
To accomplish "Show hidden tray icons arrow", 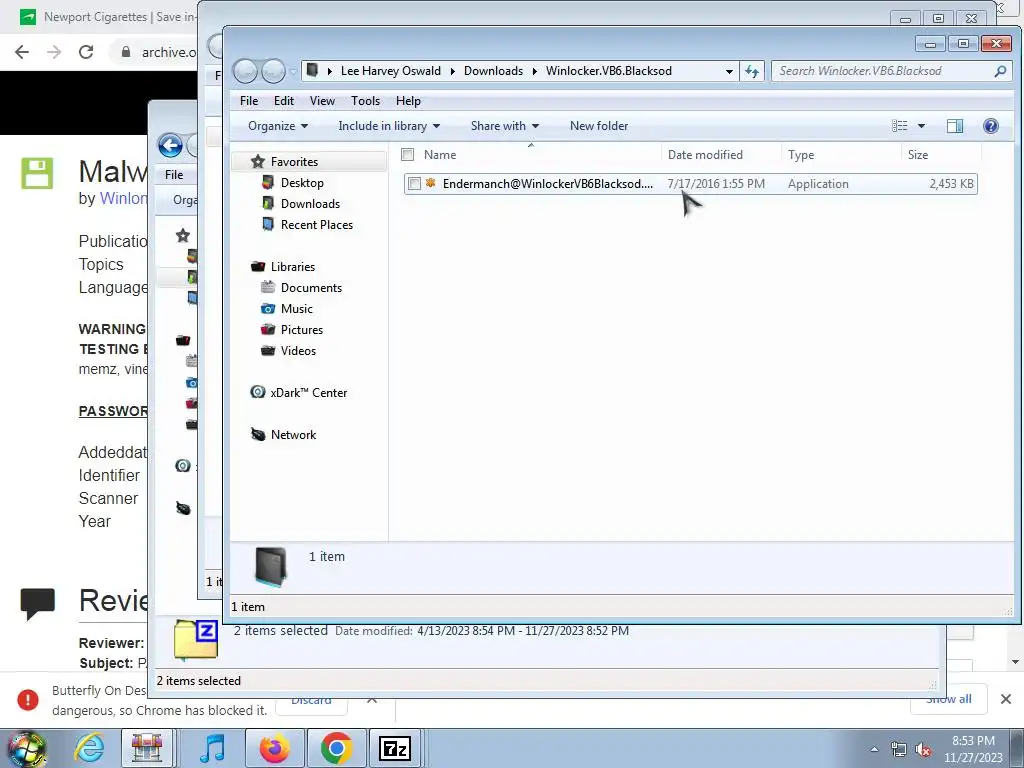I will [x=874, y=750].
